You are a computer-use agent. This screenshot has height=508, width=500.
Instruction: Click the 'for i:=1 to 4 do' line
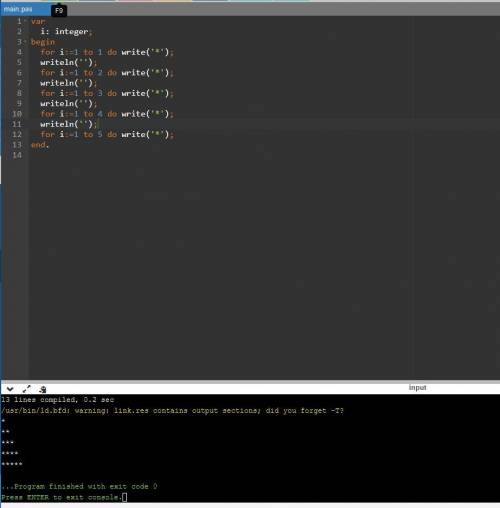coord(107,114)
